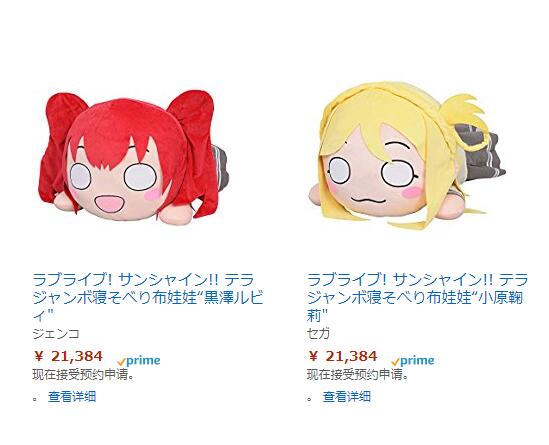Click the yen symbol of the left price
549x445 pixels.
39,357
